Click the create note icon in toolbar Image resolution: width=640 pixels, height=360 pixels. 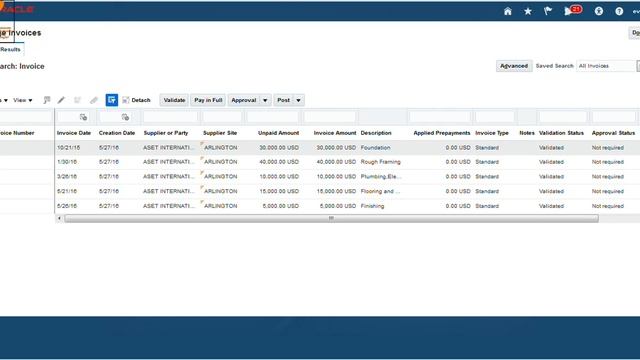(47, 100)
